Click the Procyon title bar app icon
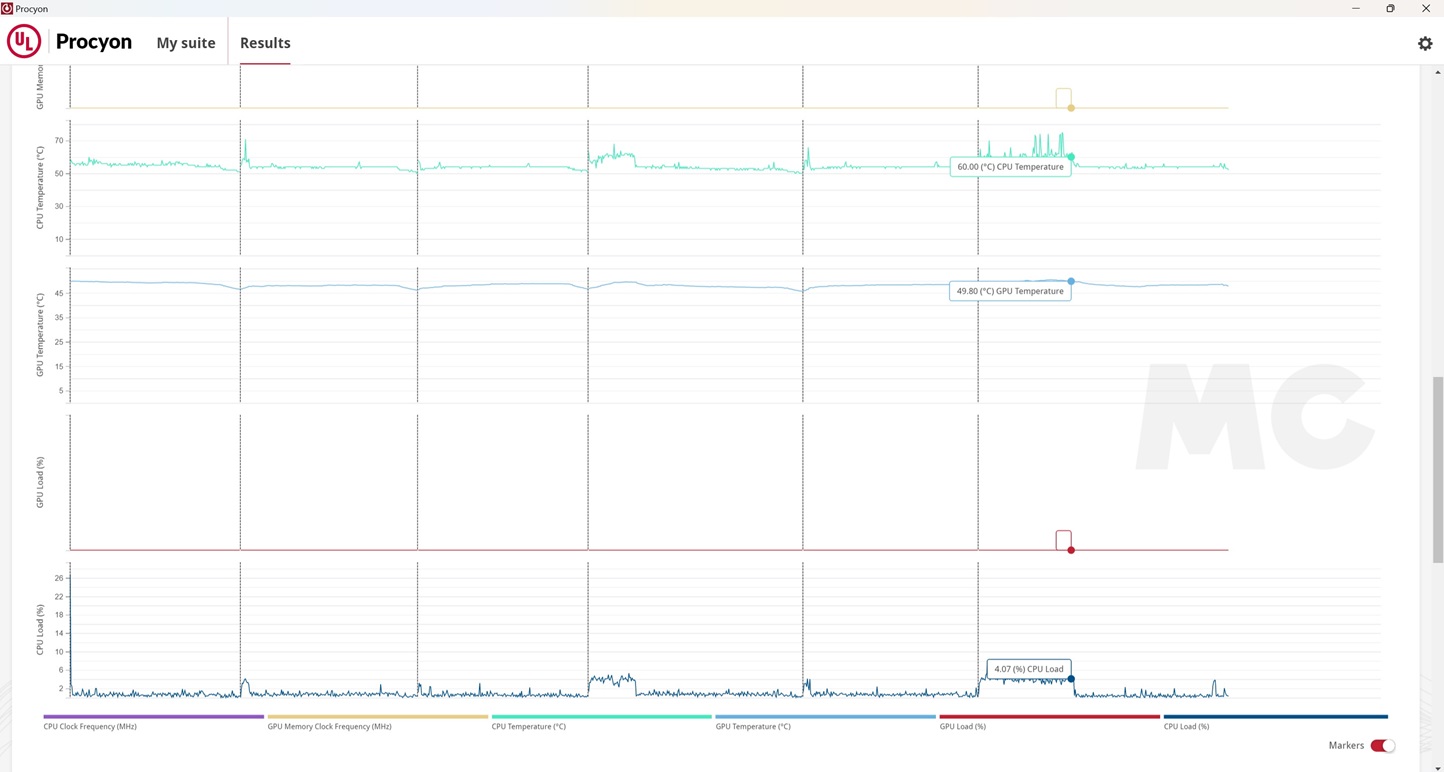The image size is (1444, 772). point(7,8)
